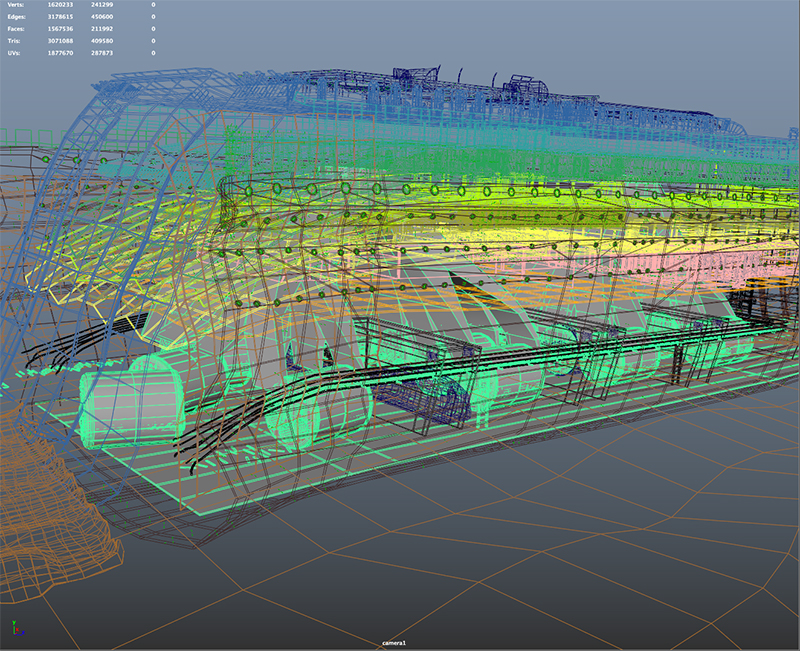800x651 pixels.
Task: Click the UVs label in heads-up display
Action: tap(17, 53)
